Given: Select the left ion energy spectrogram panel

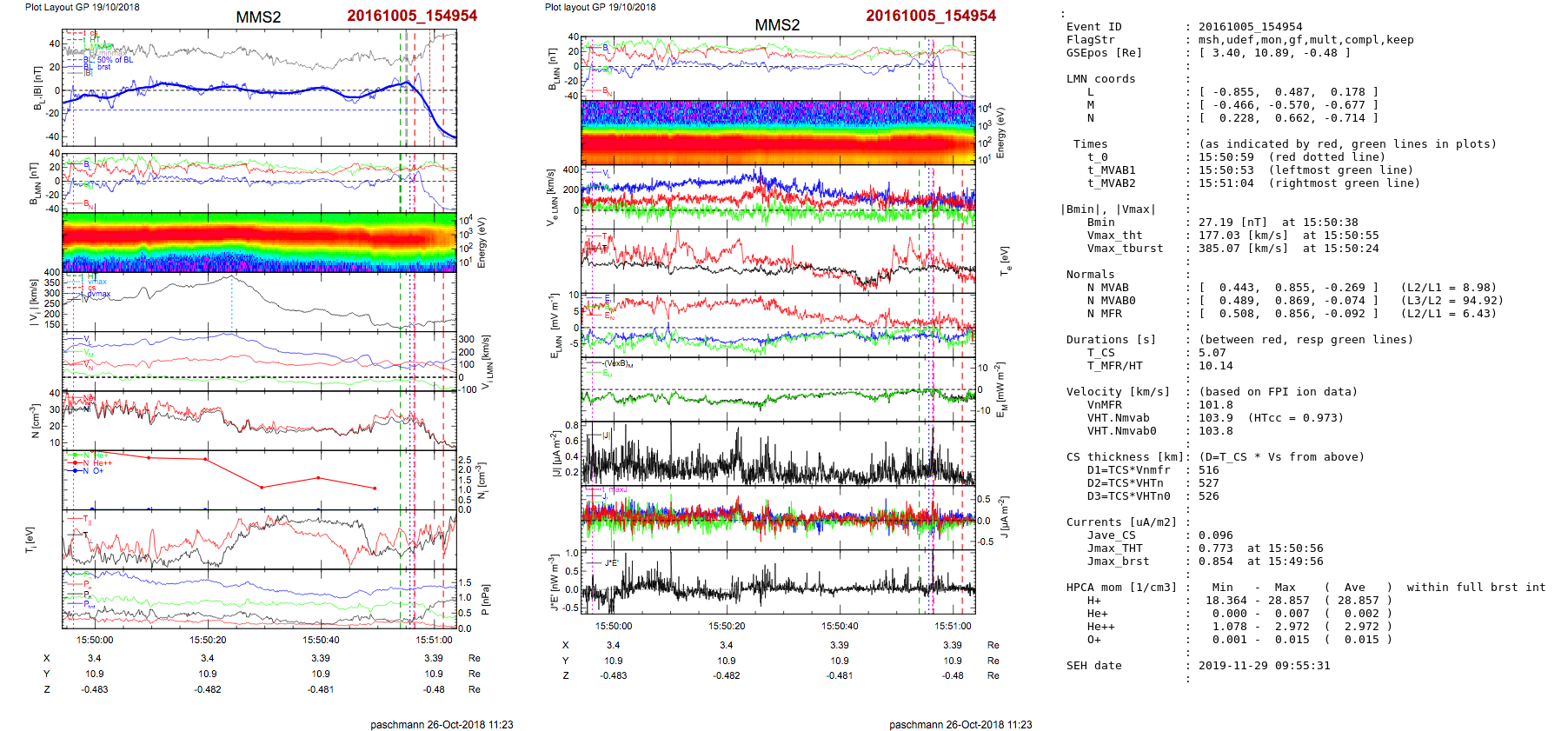Looking at the screenshot, I should pyautogui.click(x=259, y=242).
